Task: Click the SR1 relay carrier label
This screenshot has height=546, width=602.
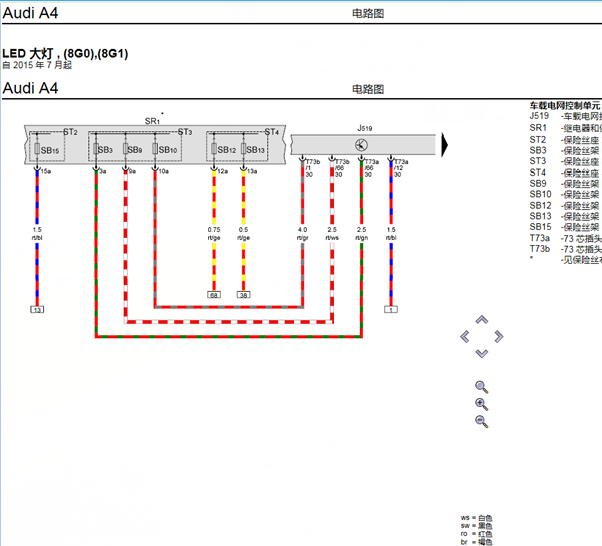Action: point(152,121)
